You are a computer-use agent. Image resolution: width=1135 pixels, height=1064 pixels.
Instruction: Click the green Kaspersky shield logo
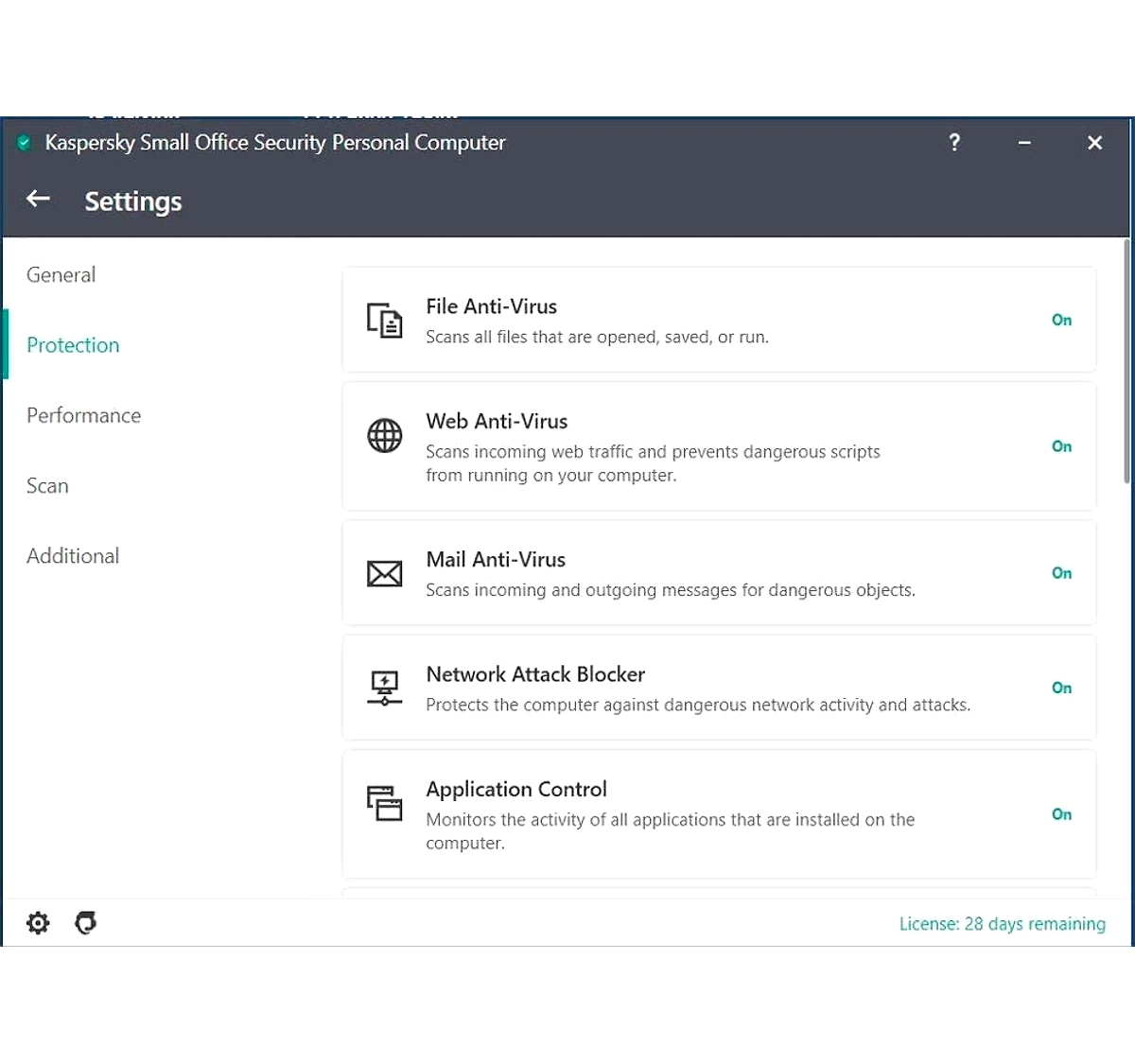[25, 143]
